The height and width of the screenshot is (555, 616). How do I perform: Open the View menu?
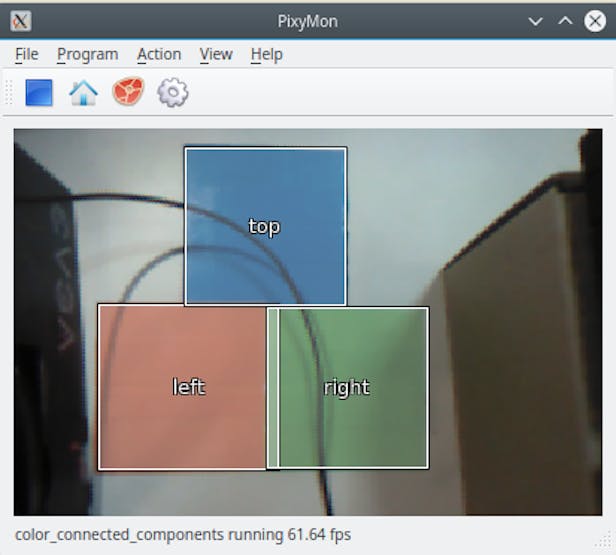(216, 54)
